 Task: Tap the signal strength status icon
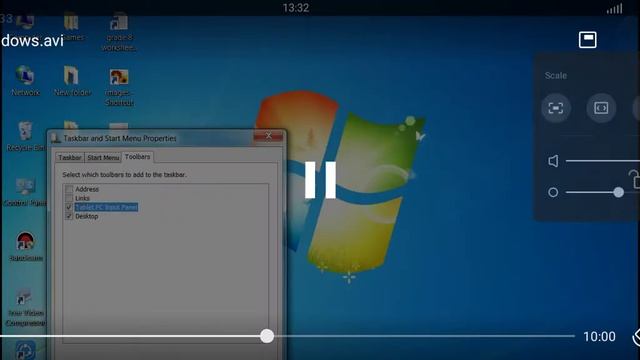pos(614,8)
